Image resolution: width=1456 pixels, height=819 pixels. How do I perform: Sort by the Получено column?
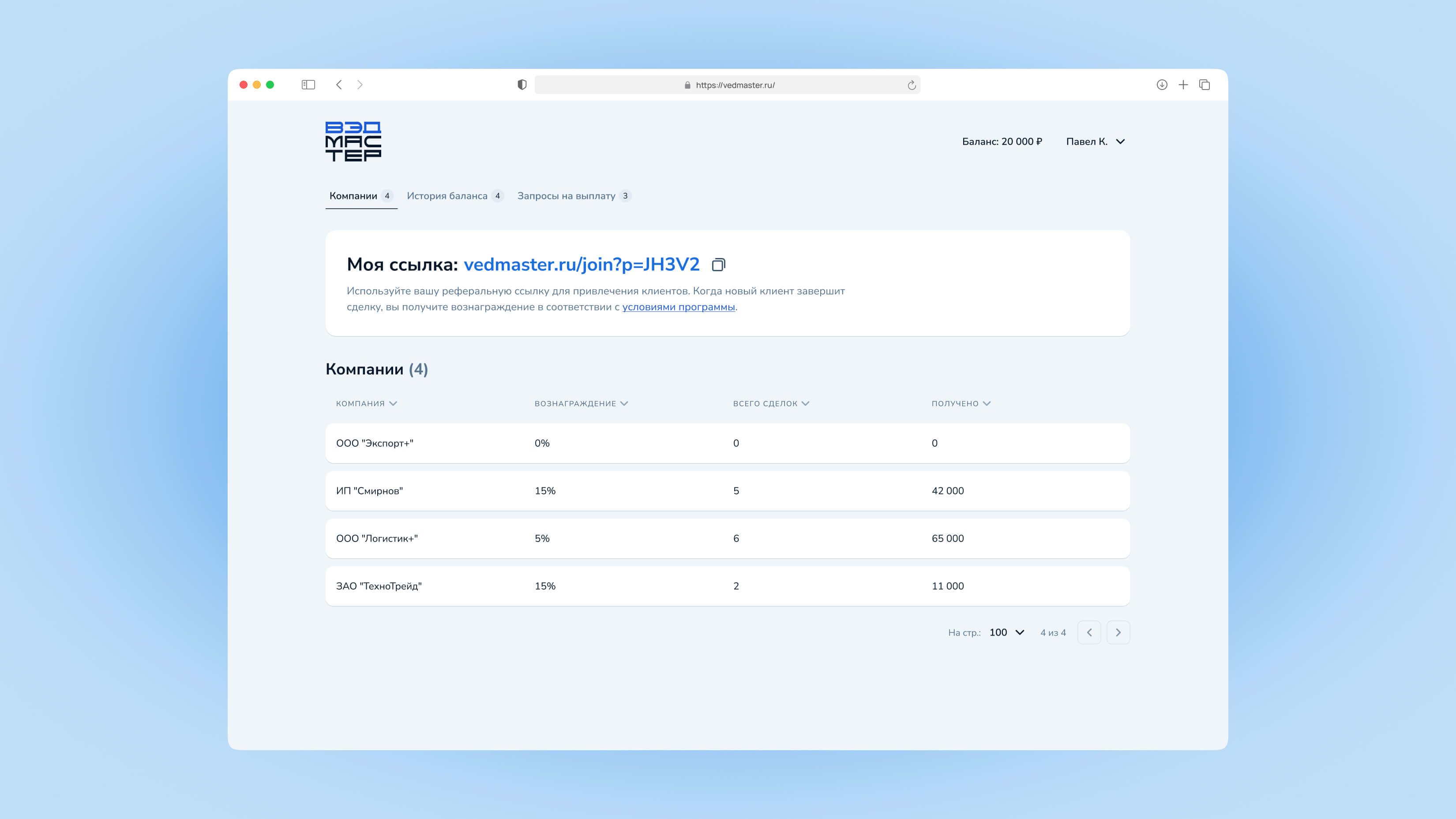pyautogui.click(x=961, y=403)
